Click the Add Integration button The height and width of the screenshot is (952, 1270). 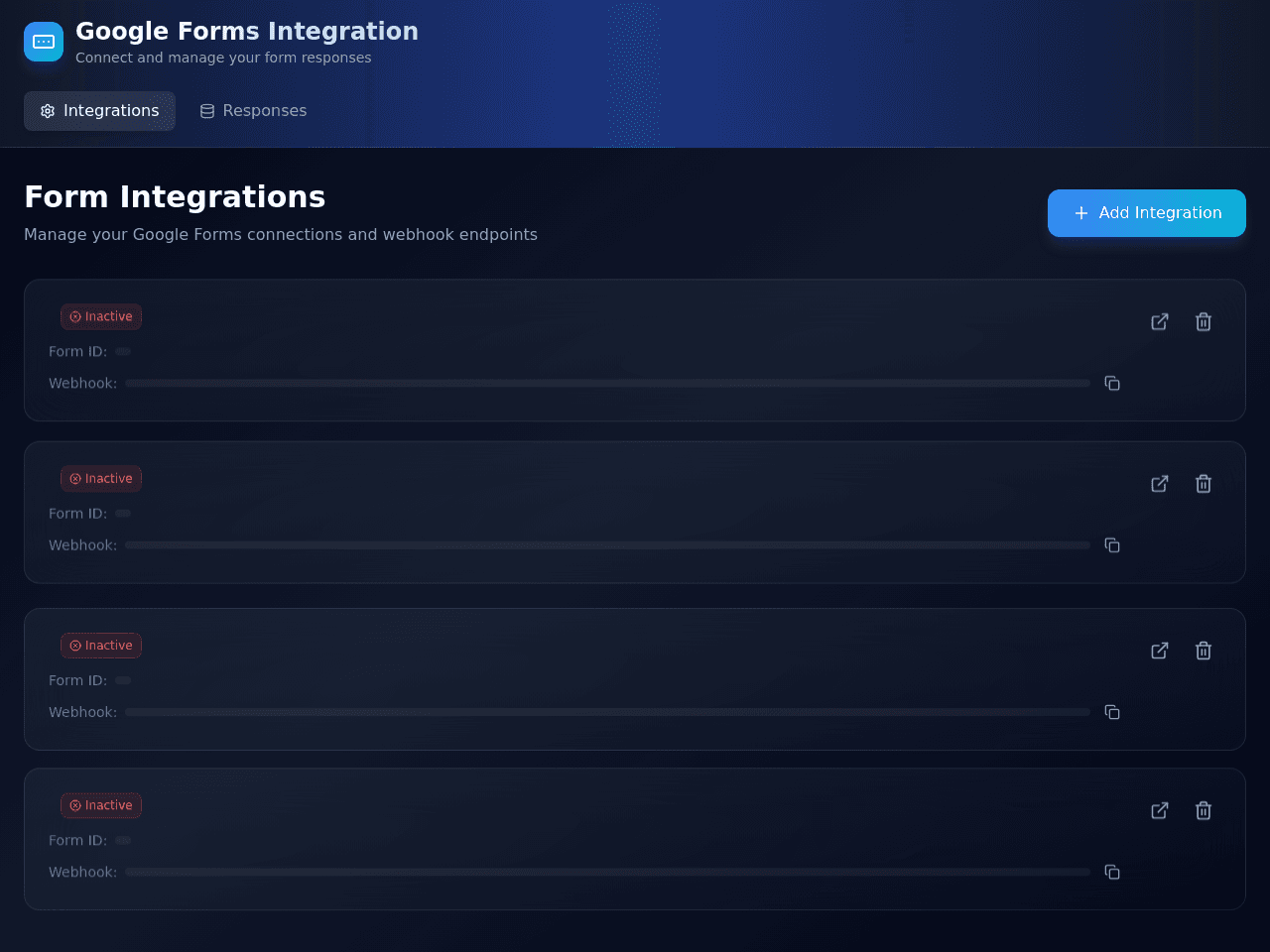(1147, 213)
